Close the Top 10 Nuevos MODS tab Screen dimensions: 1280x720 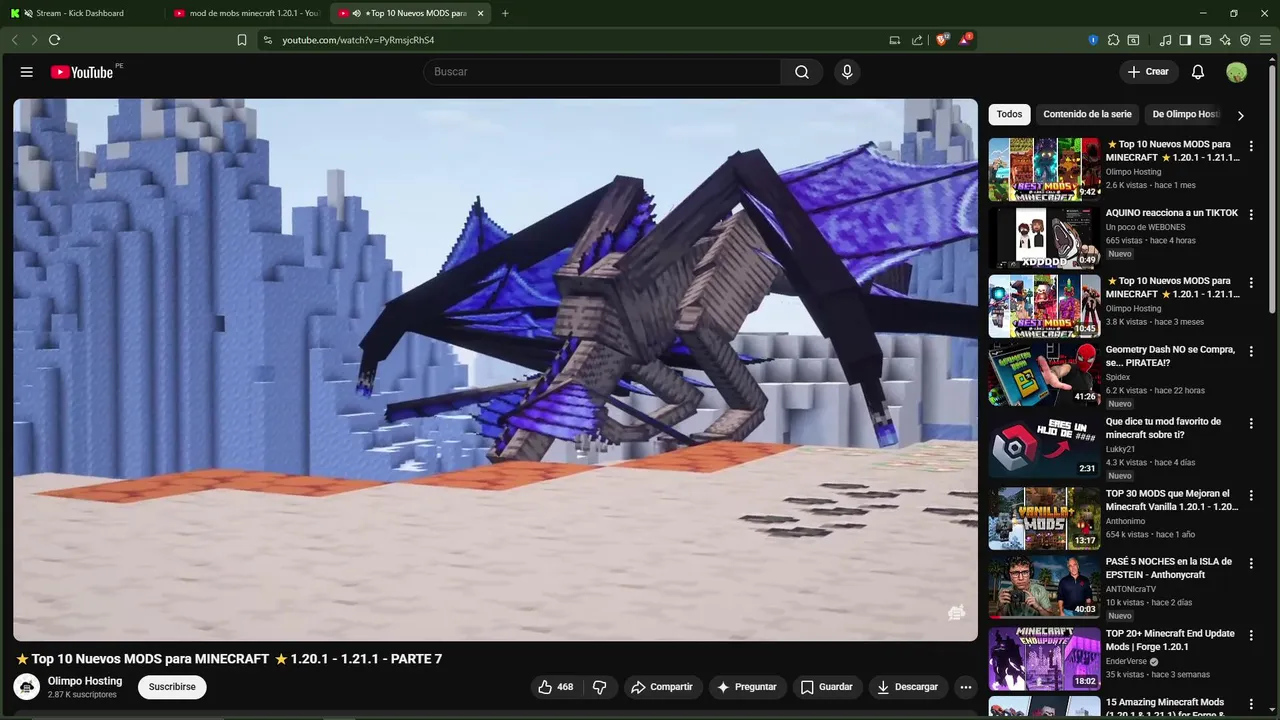pyautogui.click(x=481, y=13)
